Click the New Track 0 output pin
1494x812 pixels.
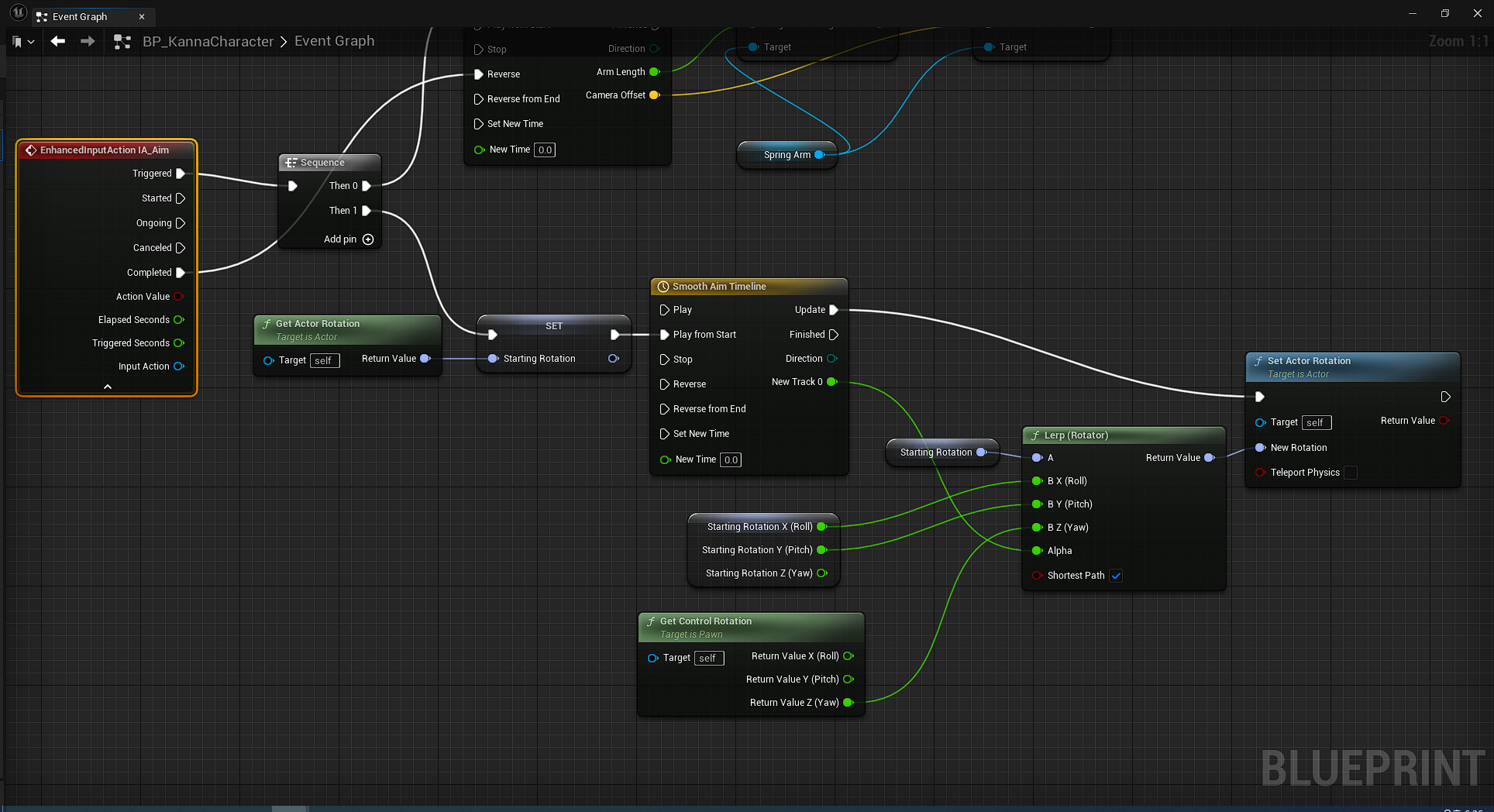[832, 382]
